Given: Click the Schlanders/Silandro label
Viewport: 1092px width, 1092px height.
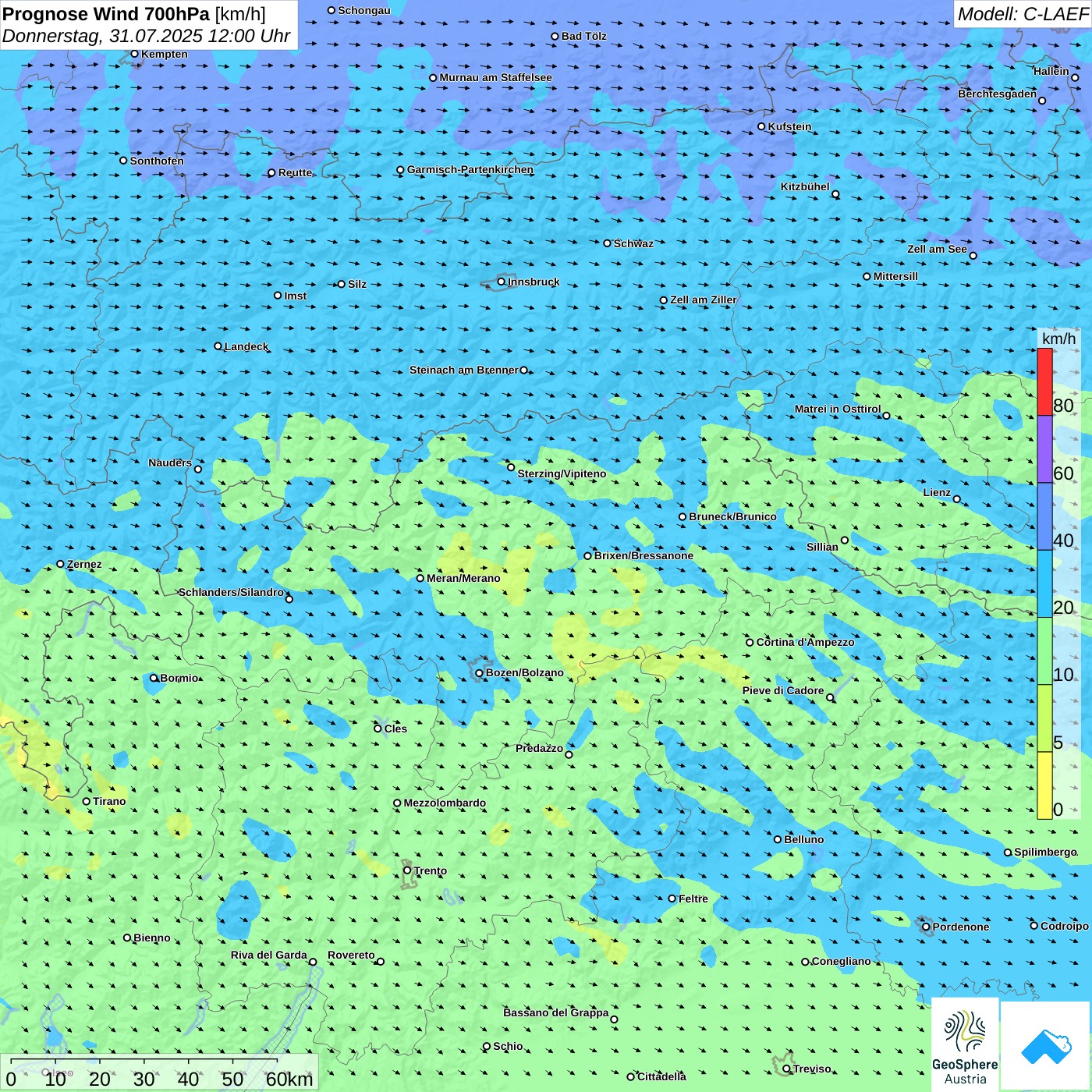Looking at the screenshot, I should coord(232,592).
